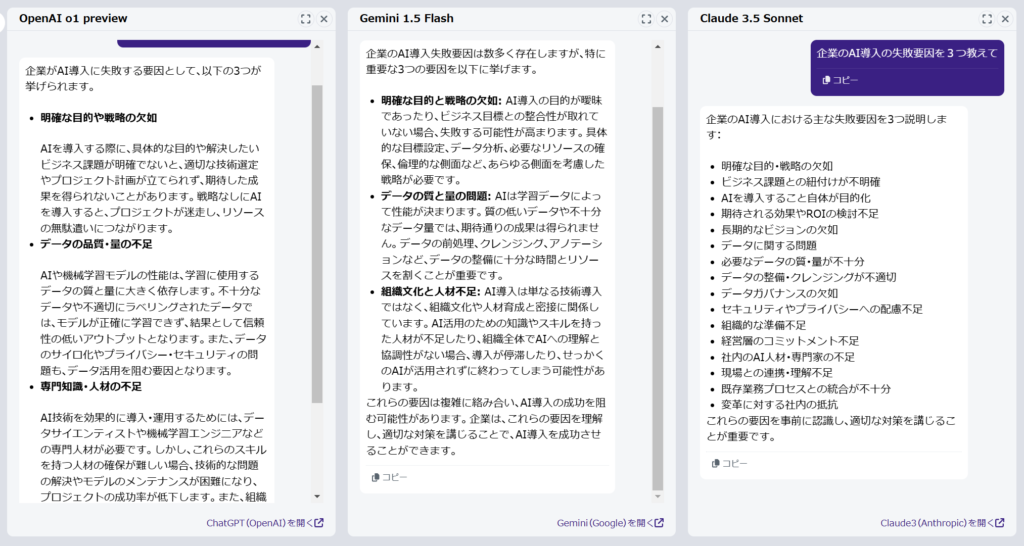
Task: Open the Claude3 (Anthropic) link
Action: click(943, 522)
